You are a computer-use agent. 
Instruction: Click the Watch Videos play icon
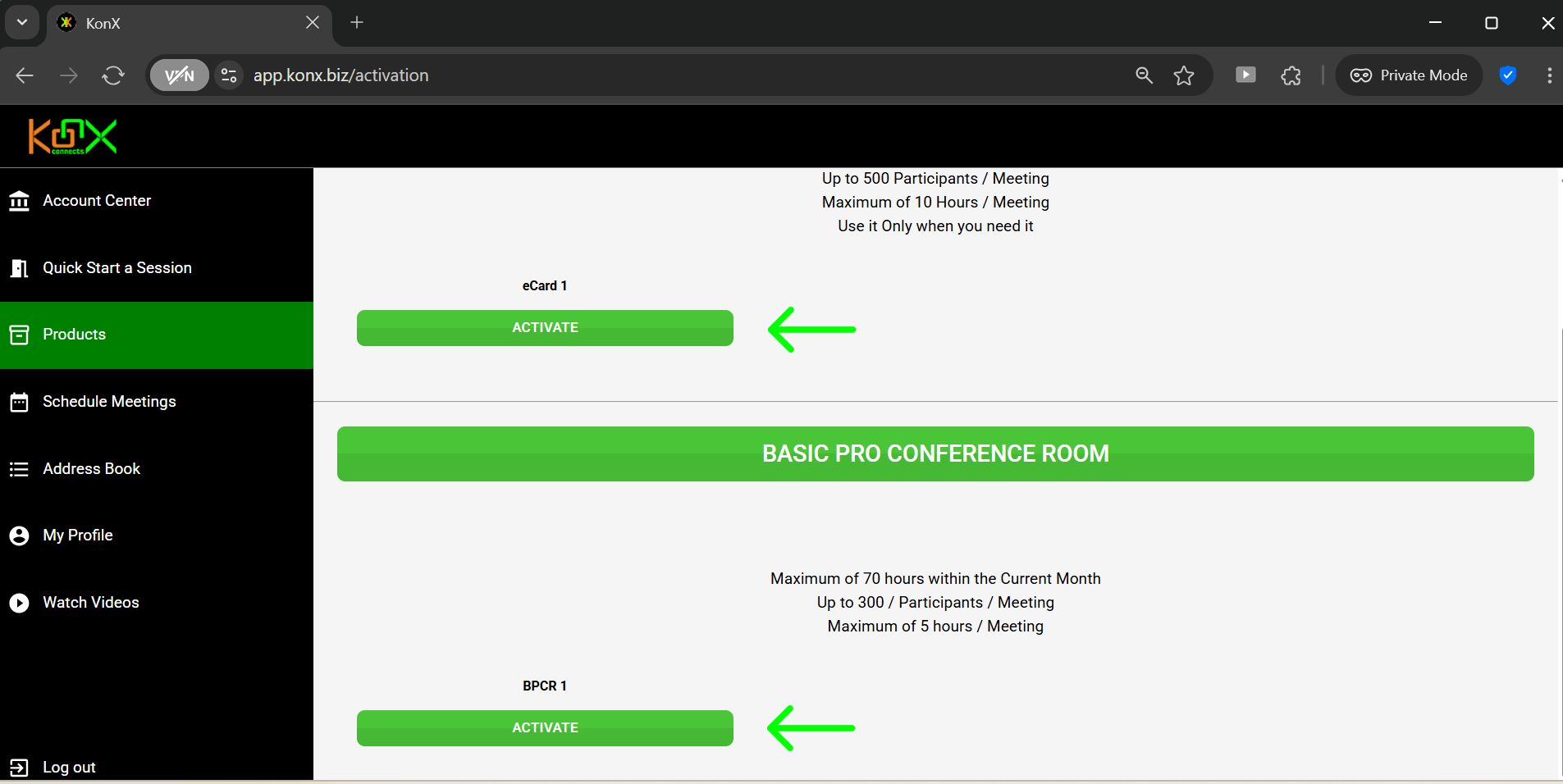pos(19,603)
